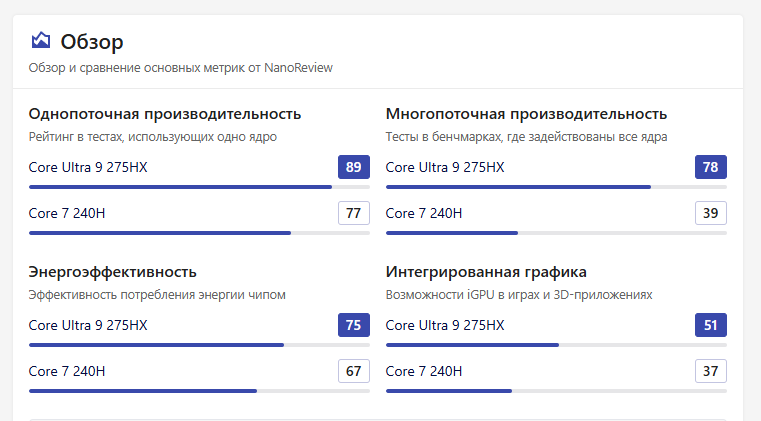Viewport: 761px width, 421px height.
Task: Click the energy efficiency score badge 67
Action: tap(354, 371)
